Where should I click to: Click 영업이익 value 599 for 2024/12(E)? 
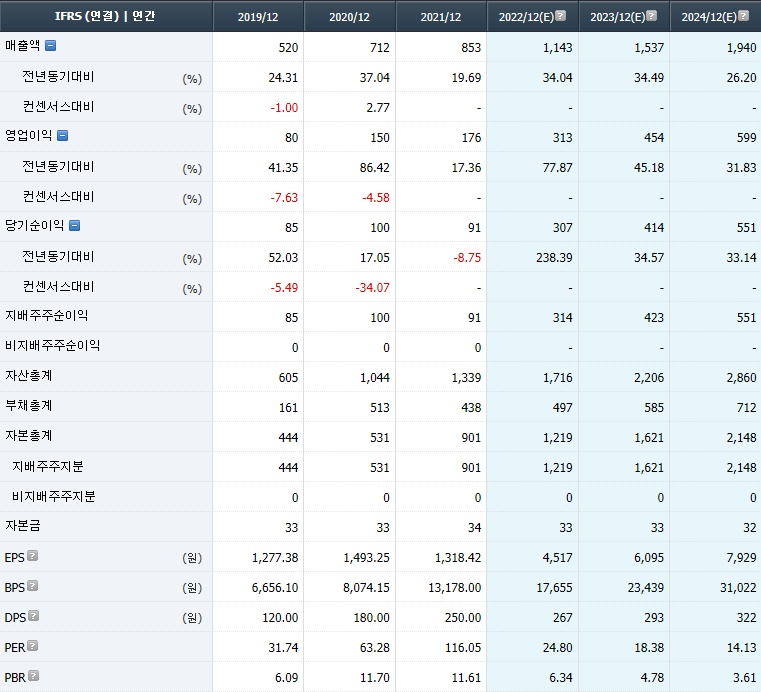coord(746,138)
